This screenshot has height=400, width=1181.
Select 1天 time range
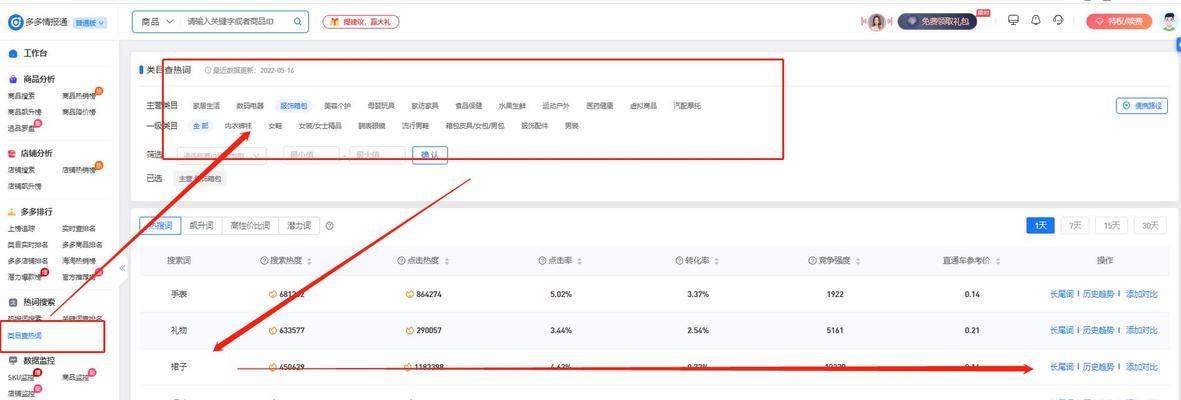pyautogui.click(x=1041, y=225)
